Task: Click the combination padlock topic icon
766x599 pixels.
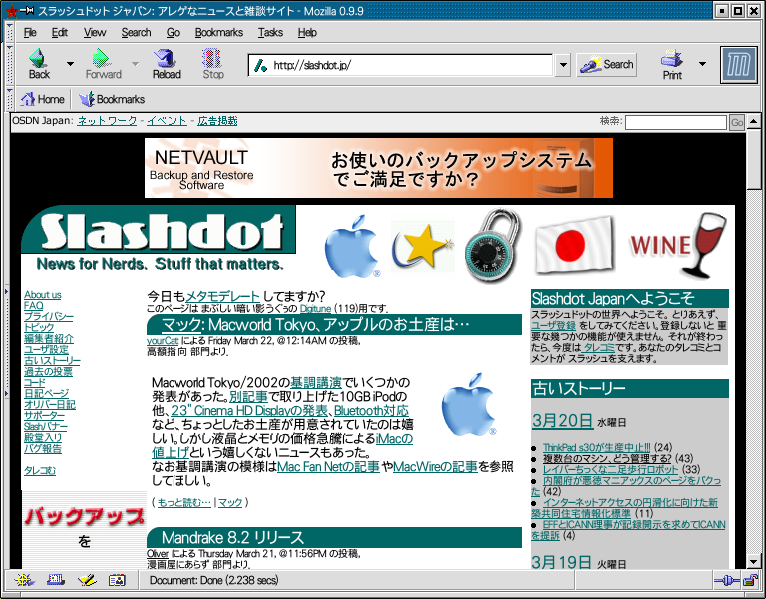Action: pos(493,246)
